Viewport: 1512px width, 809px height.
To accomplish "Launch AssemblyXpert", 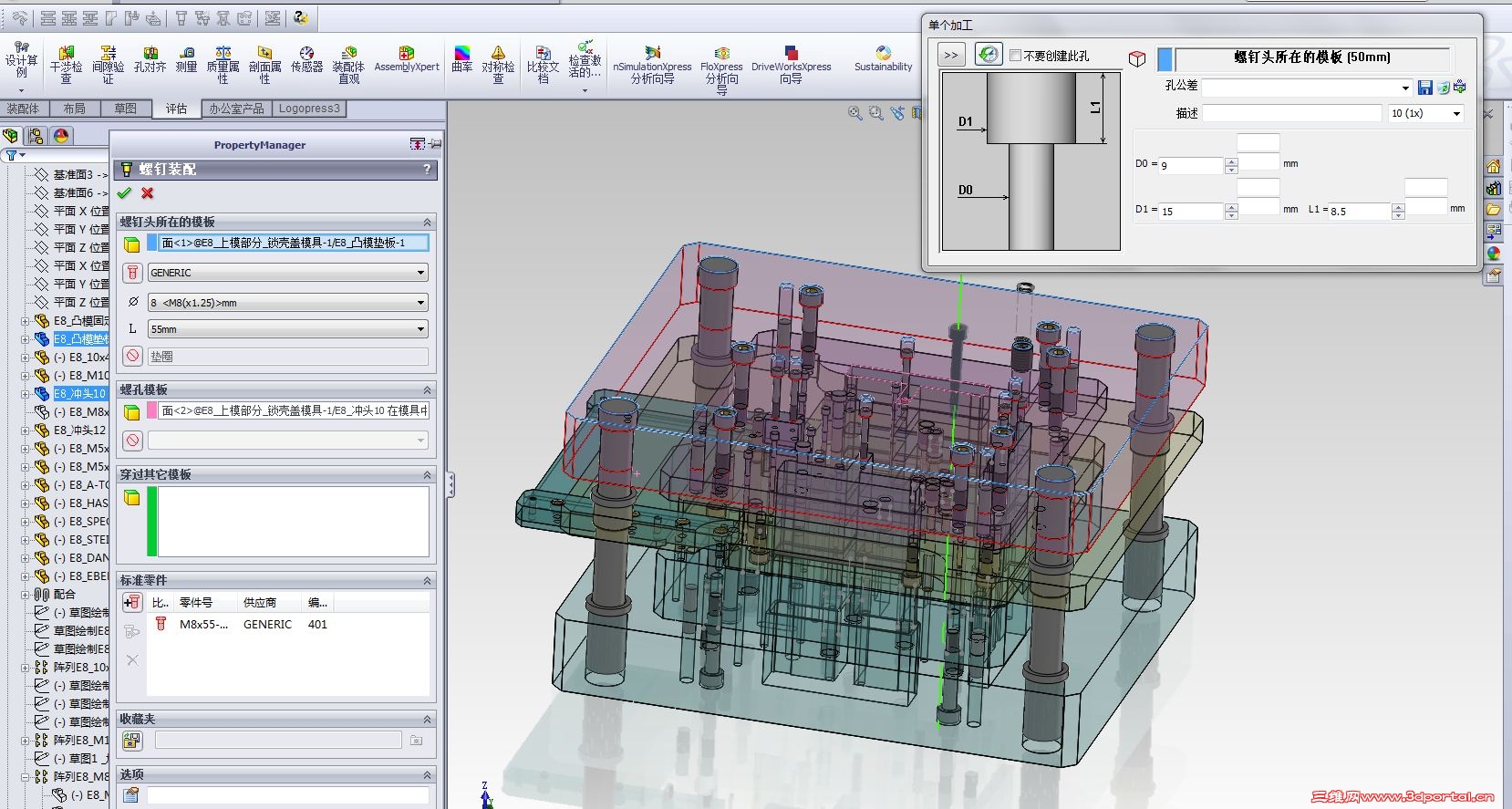I will (407, 60).
